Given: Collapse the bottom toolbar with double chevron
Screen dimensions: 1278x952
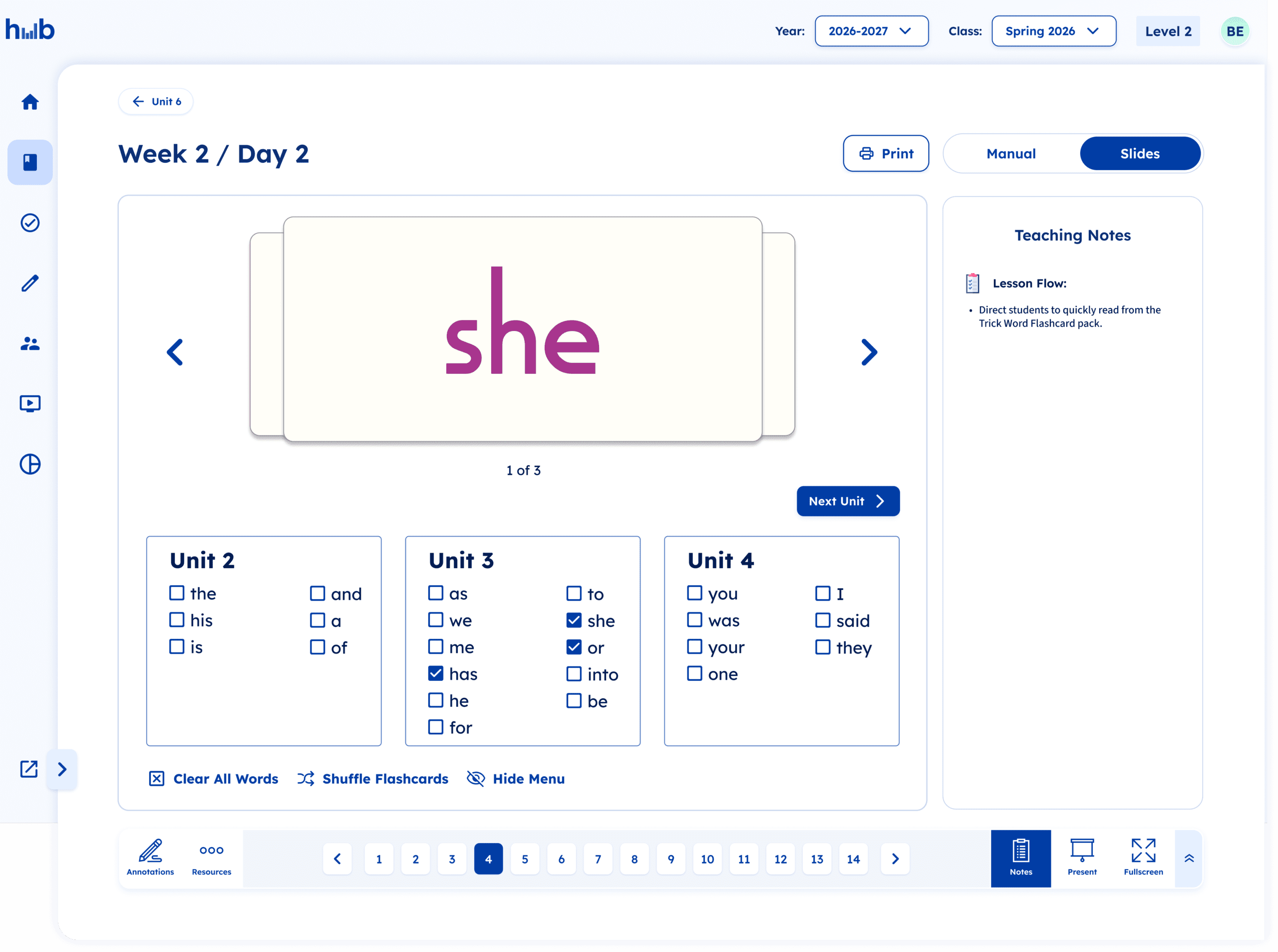Looking at the screenshot, I should [1189, 859].
